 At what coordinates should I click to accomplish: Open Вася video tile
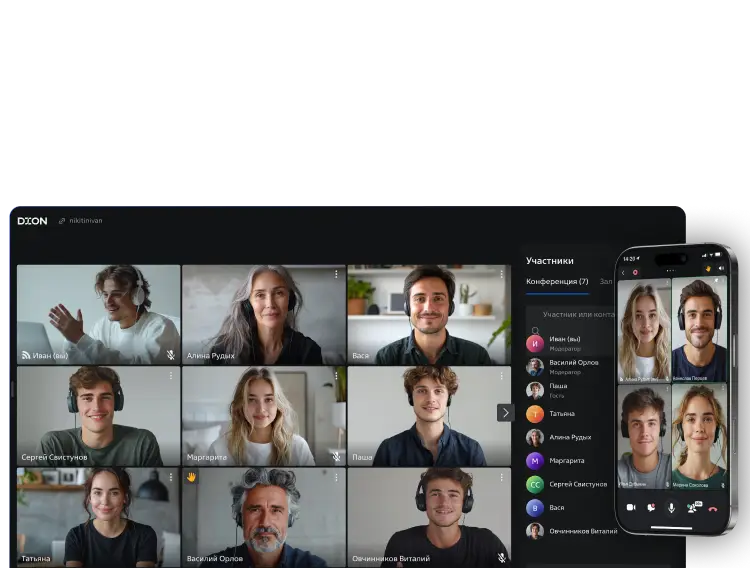coord(429,315)
